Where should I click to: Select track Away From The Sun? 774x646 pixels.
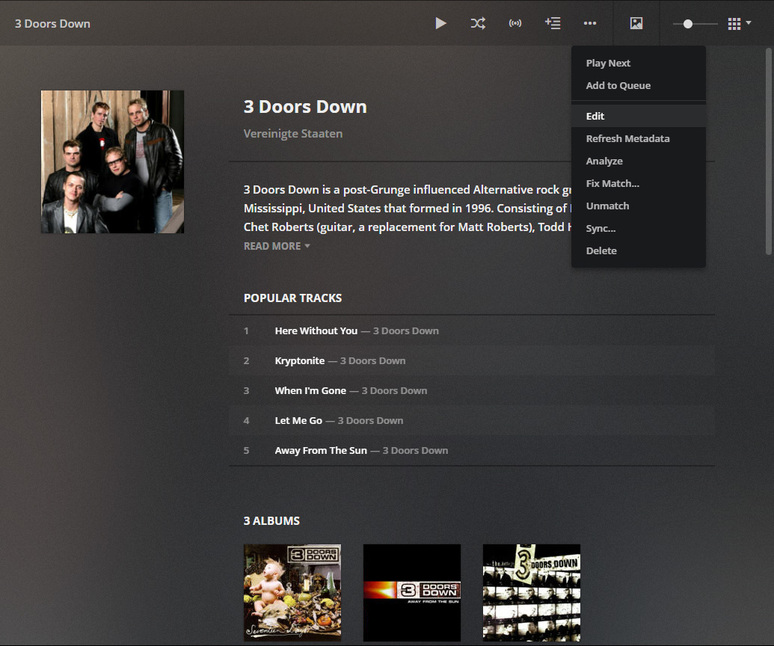point(321,451)
